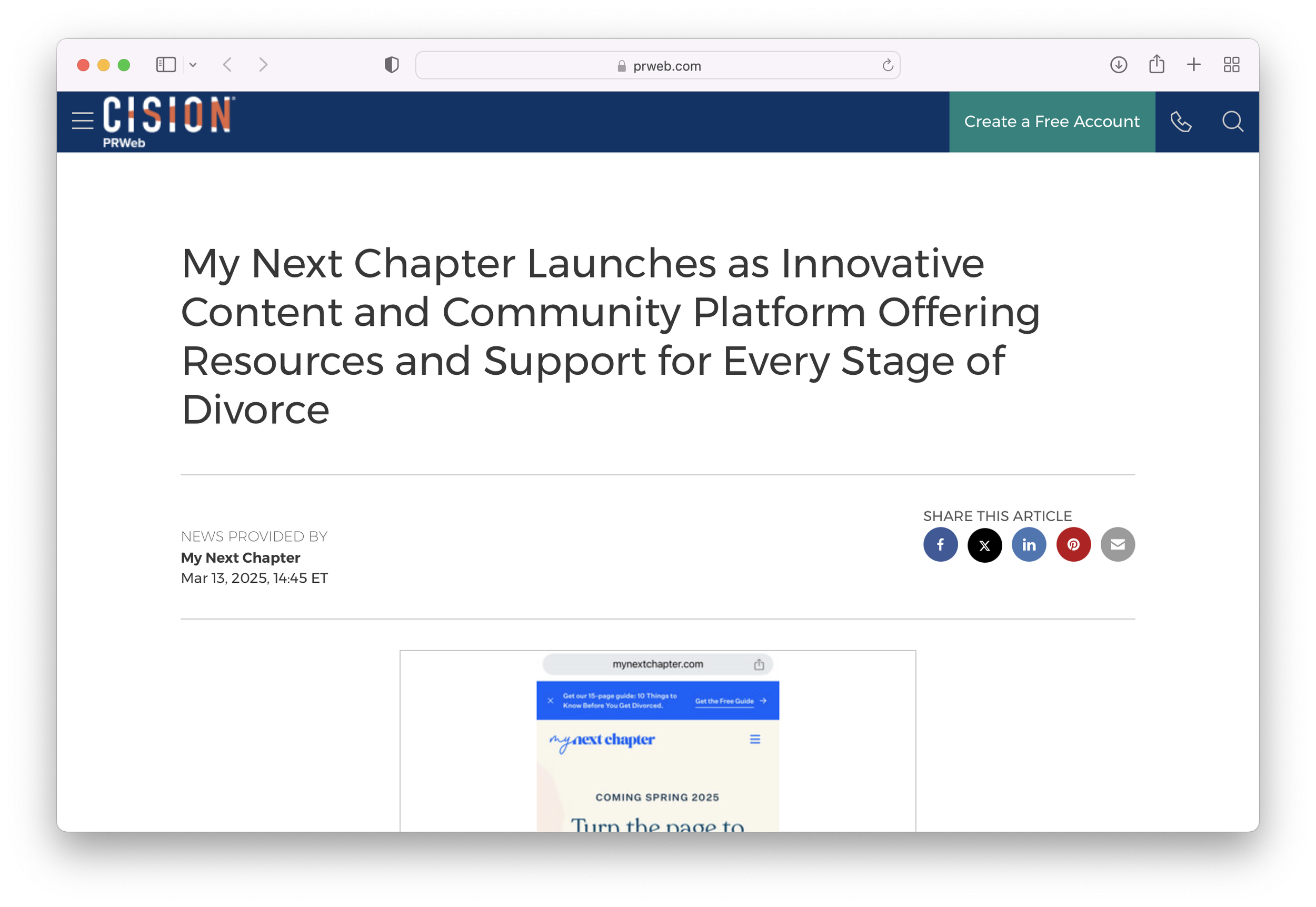
Task: Share article via email icon
Action: click(x=1117, y=544)
